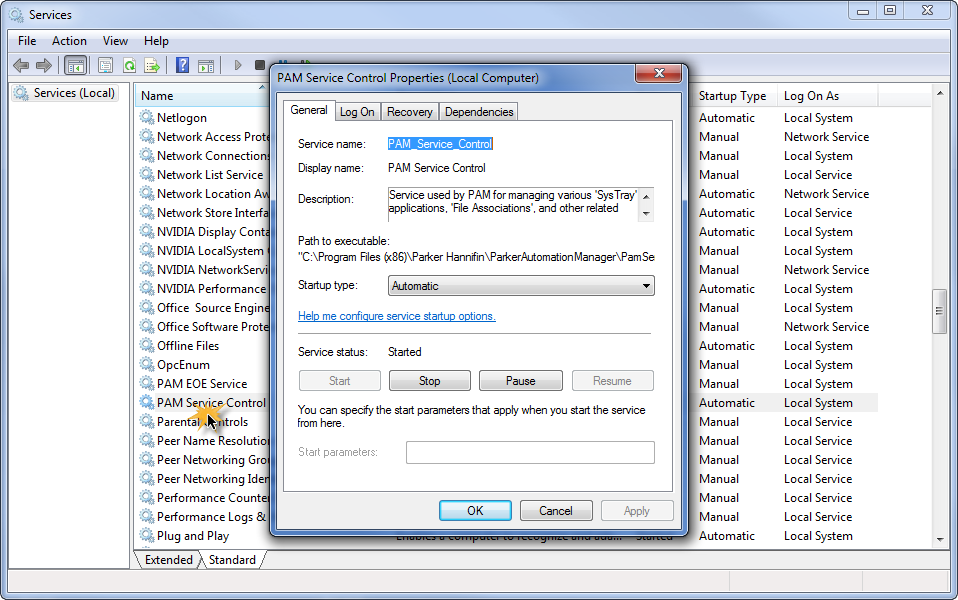958x600 pixels.
Task: Click the gear icon beside Office Source Engine
Action: coord(147,307)
